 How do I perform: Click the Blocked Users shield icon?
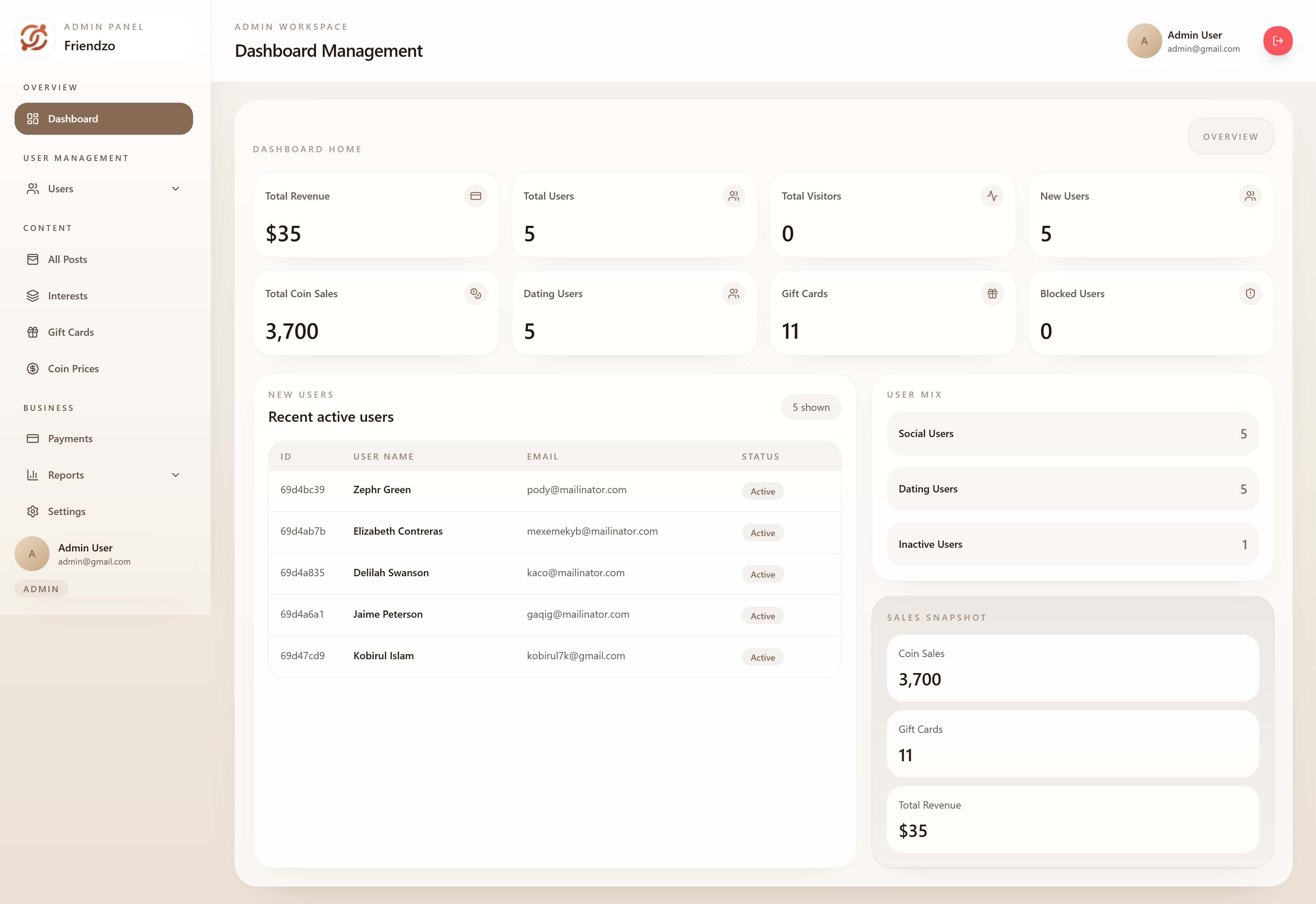(1251, 294)
